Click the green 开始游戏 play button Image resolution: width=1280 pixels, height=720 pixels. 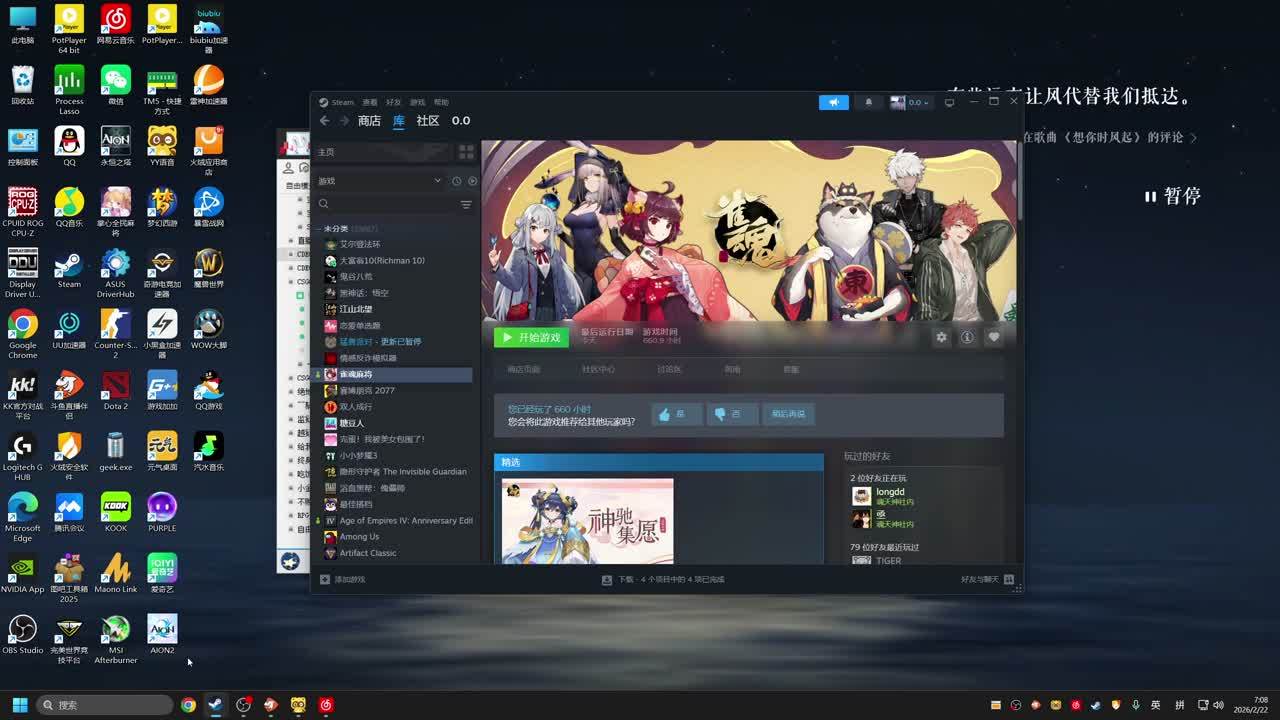coord(531,338)
